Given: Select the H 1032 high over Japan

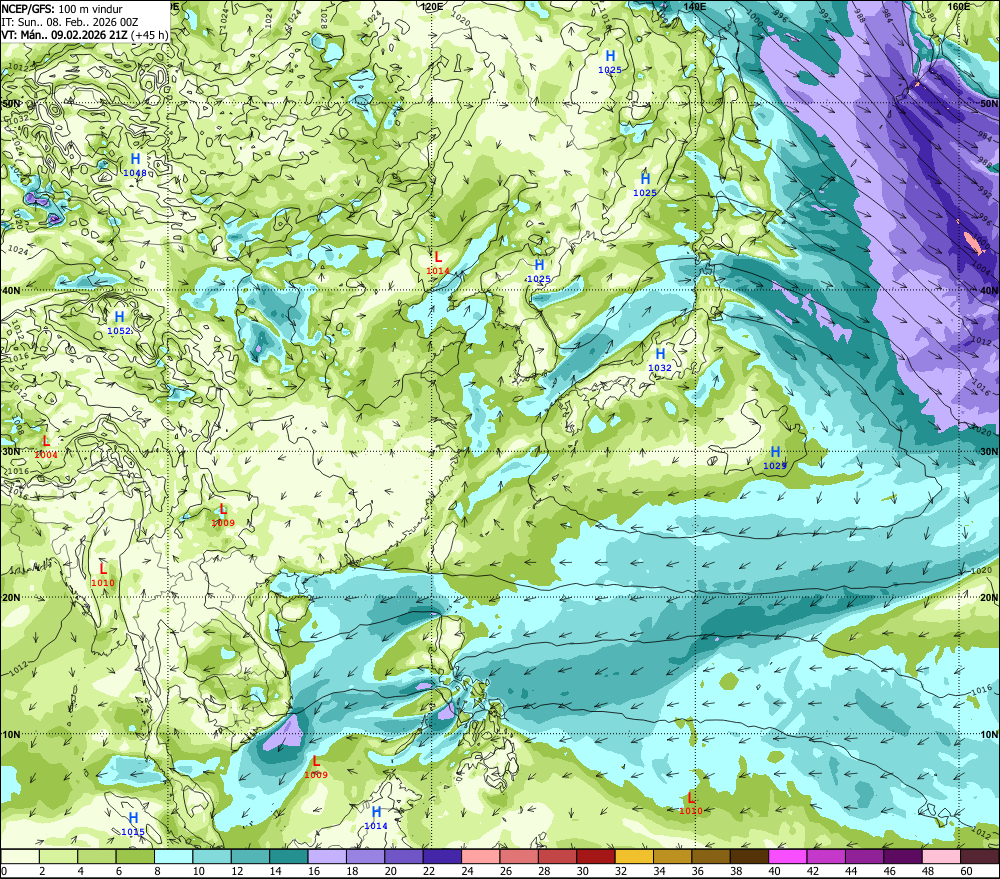Looking at the screenshot, I should (660, 359).
